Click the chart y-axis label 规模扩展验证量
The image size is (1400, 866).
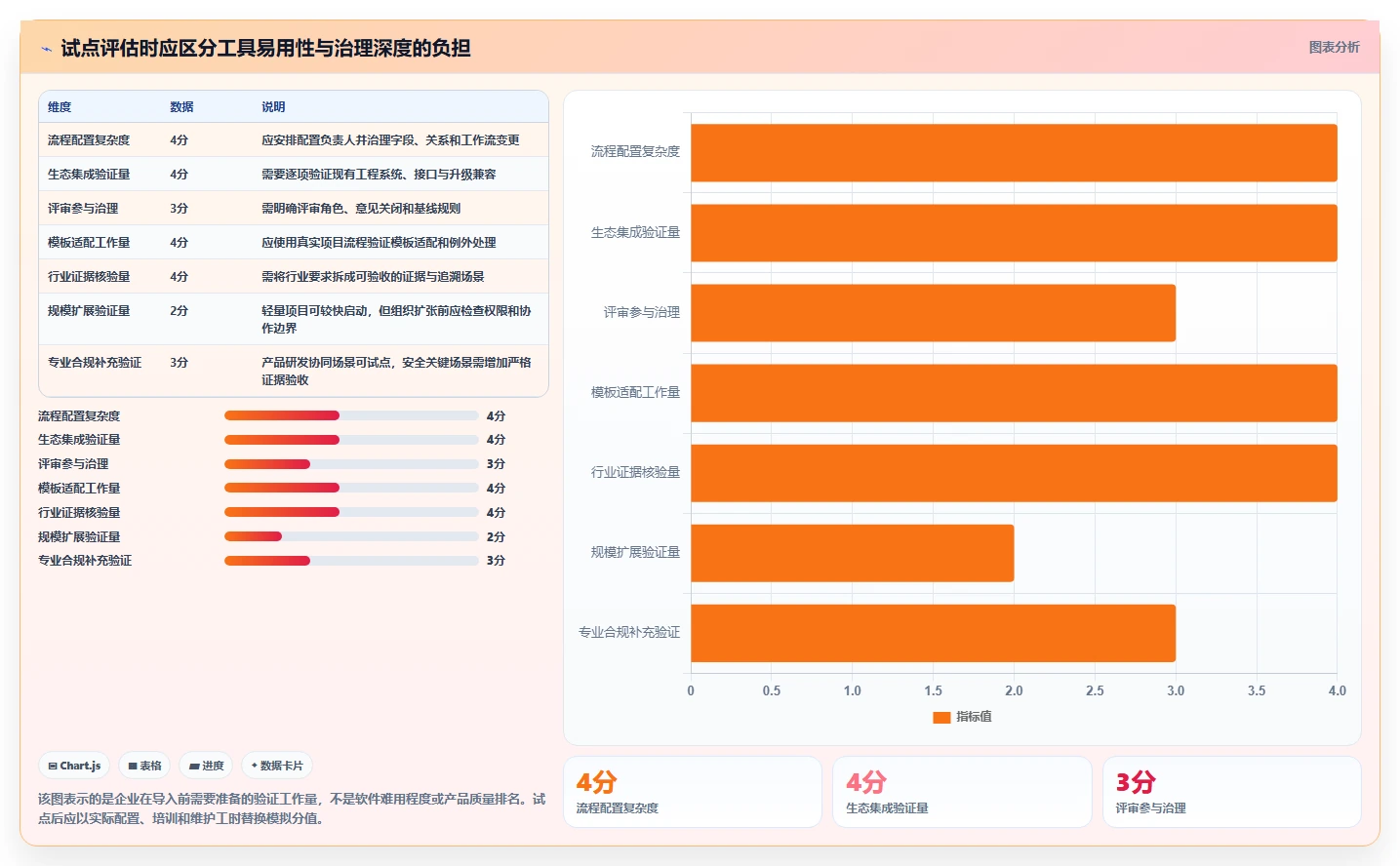pos(635,553)
